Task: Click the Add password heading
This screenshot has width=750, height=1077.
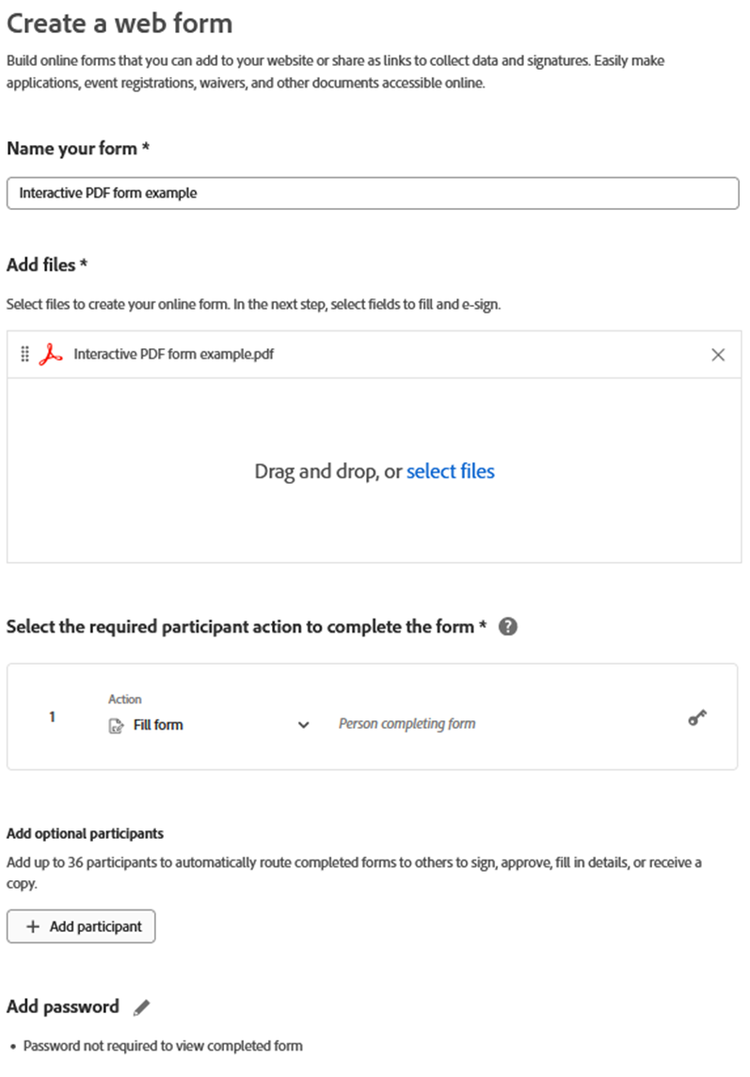Action: click(x=63, y=1007)
